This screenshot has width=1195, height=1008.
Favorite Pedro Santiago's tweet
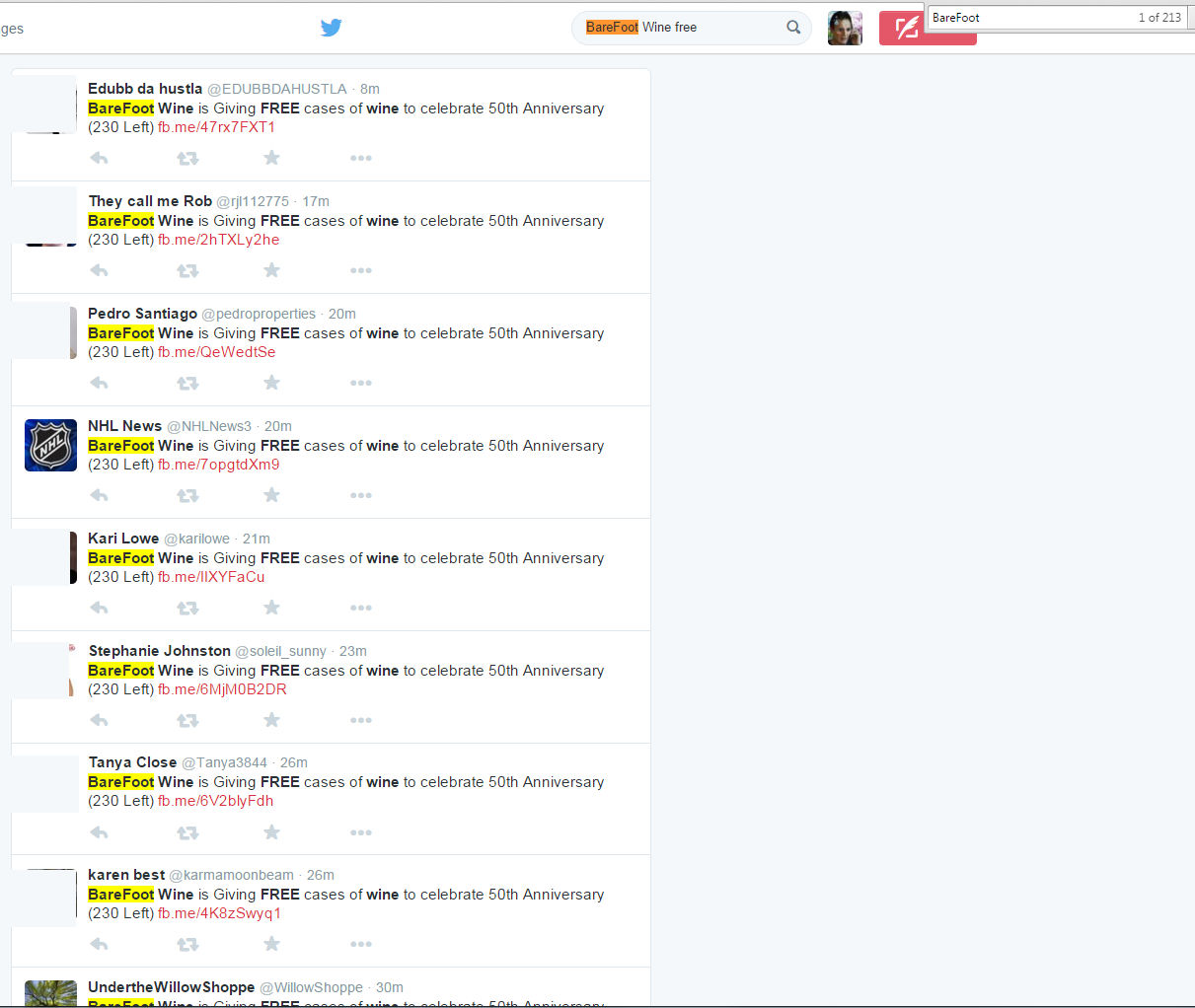(271, 383)
